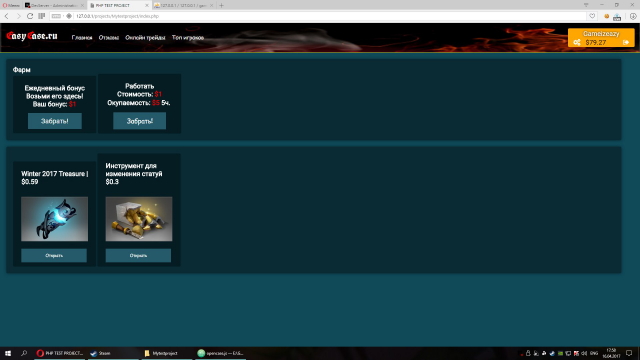Open the Инструмент для изменения статуй case
Screen dimensions: 640x360
coord(138,256)
